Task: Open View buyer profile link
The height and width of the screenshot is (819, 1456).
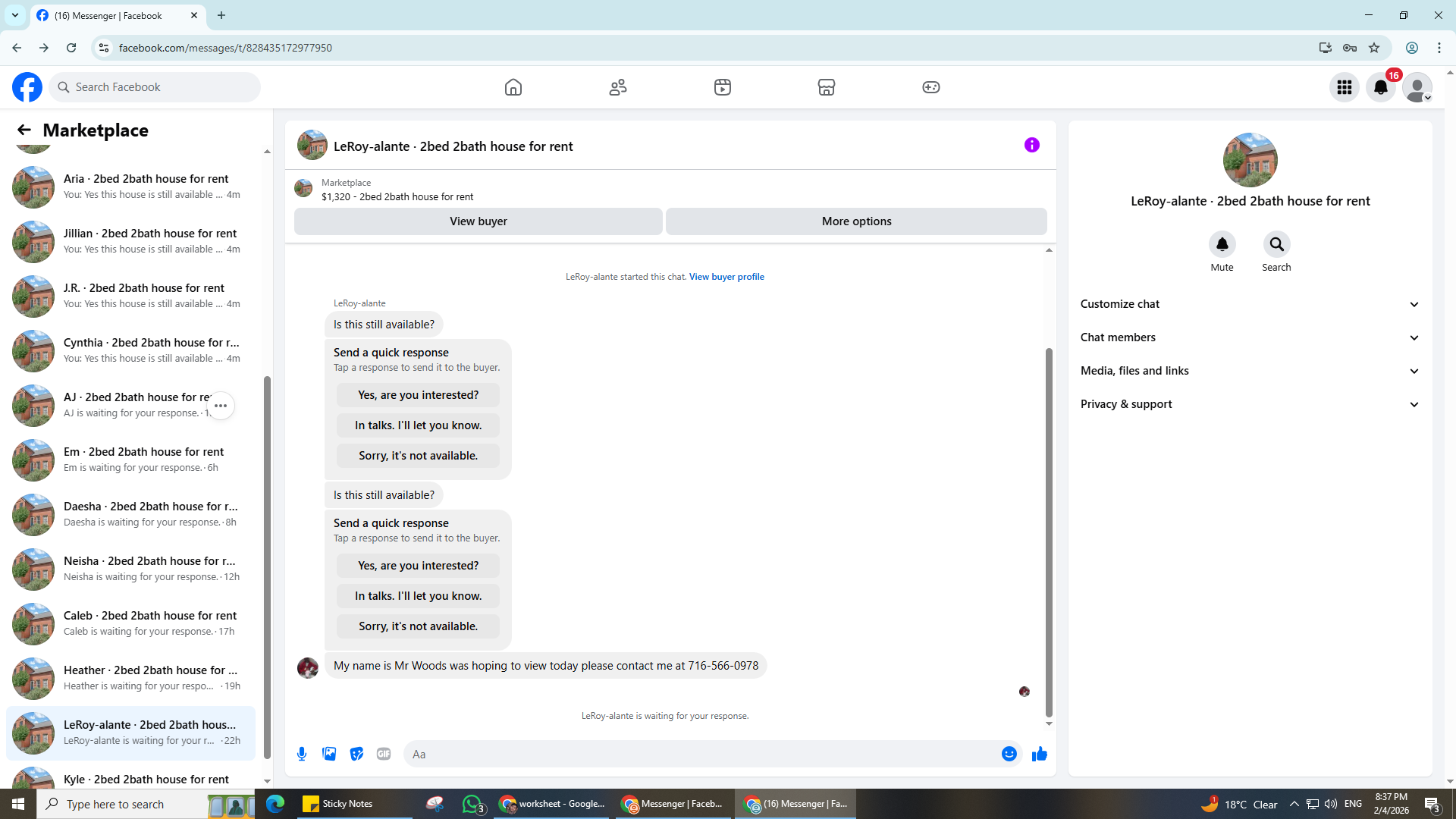Action: [726, 277]
